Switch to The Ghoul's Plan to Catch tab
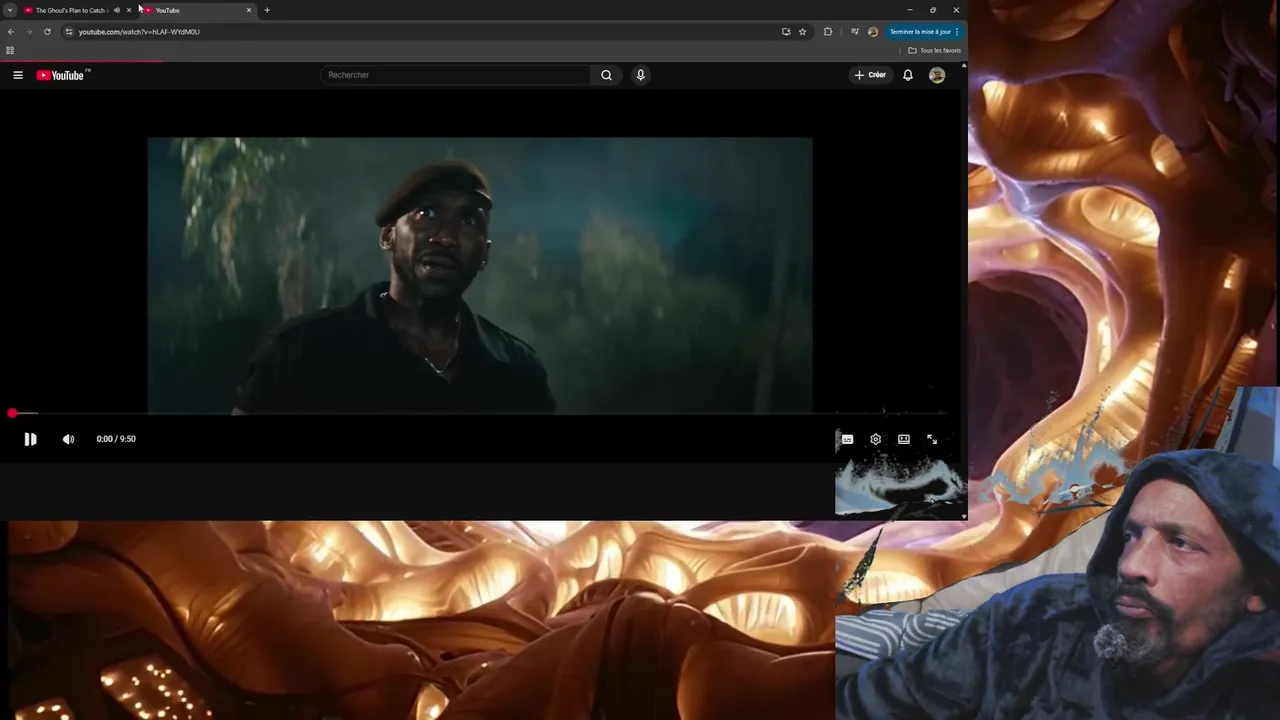 click(70, 10)
